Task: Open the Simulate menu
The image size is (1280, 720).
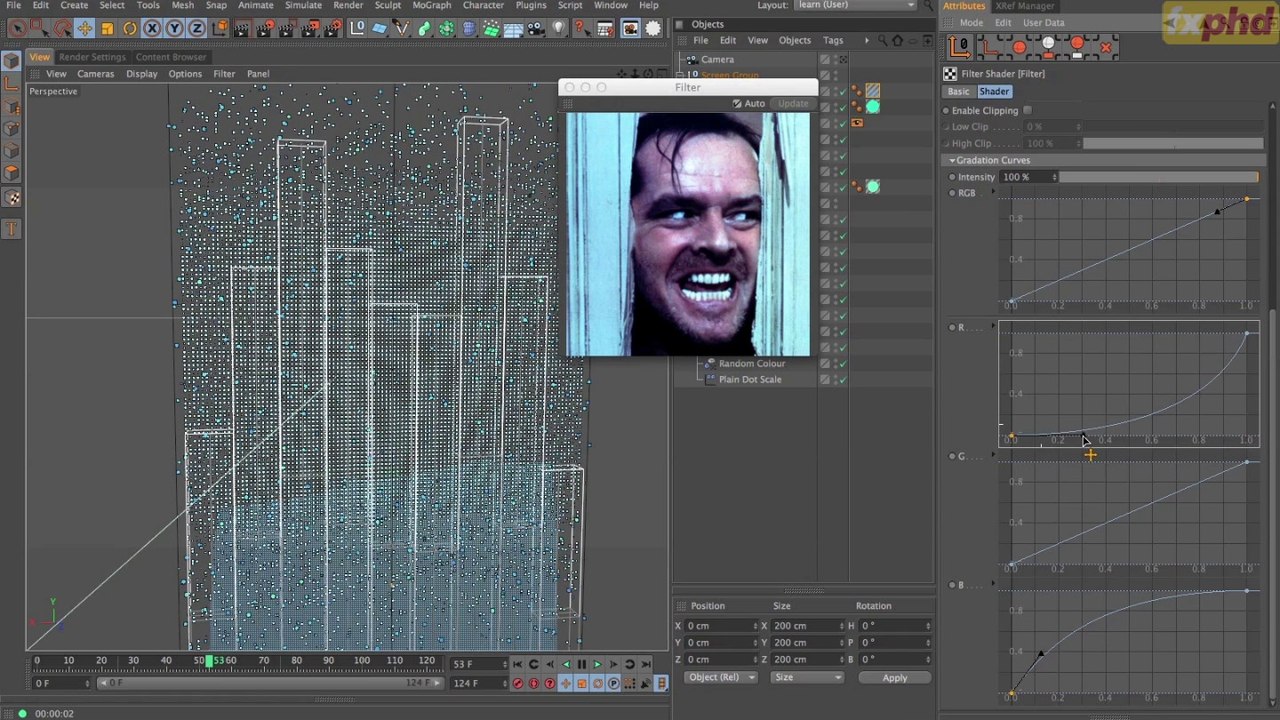Action: pos(303,5)
